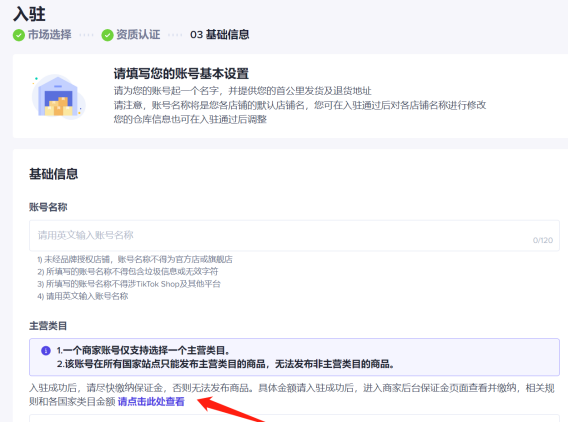Click the 基础信息 section heading
The width and height of the screenshot is (568, 422).
click(54, 174)
